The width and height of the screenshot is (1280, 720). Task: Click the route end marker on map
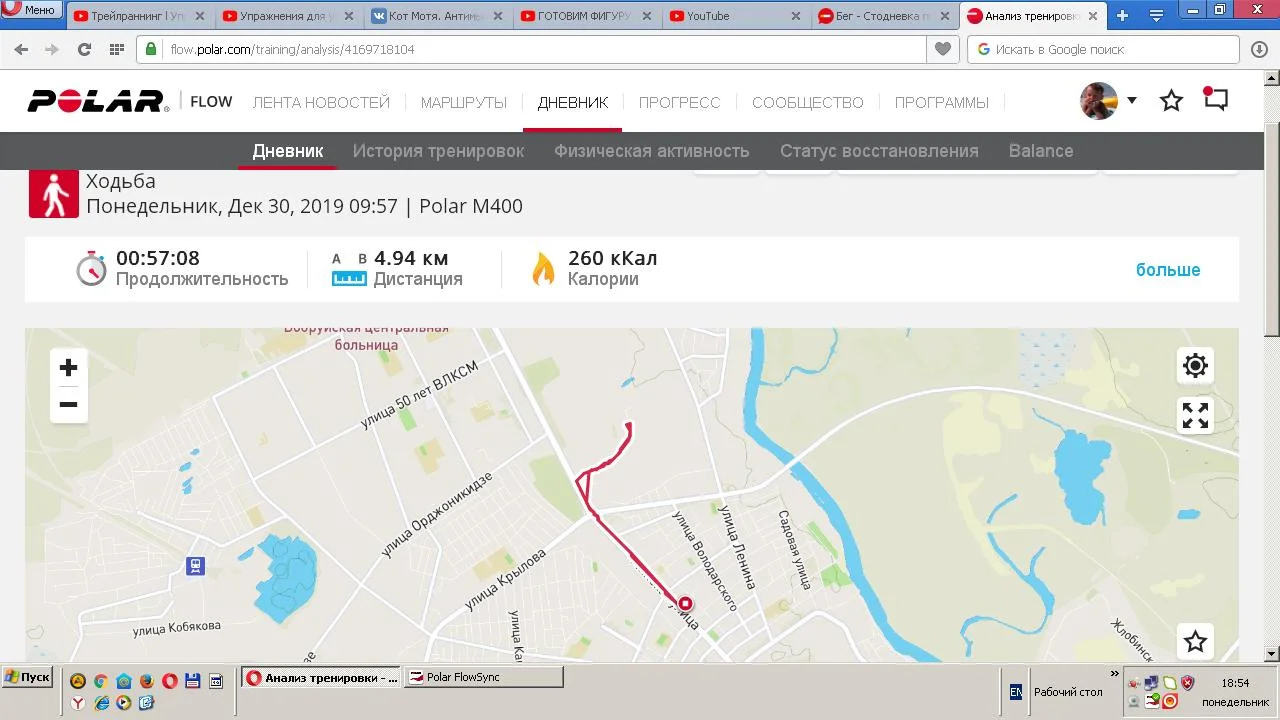point(685,603)
